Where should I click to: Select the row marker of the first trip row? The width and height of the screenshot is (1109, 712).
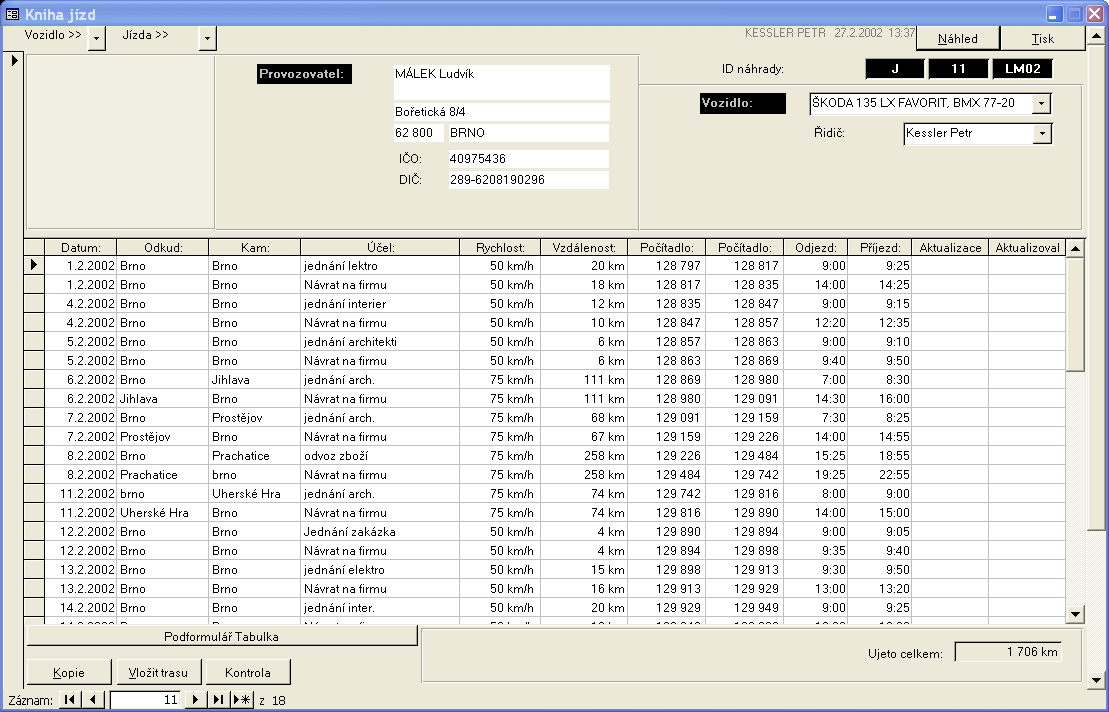click(x=34, y=265)
